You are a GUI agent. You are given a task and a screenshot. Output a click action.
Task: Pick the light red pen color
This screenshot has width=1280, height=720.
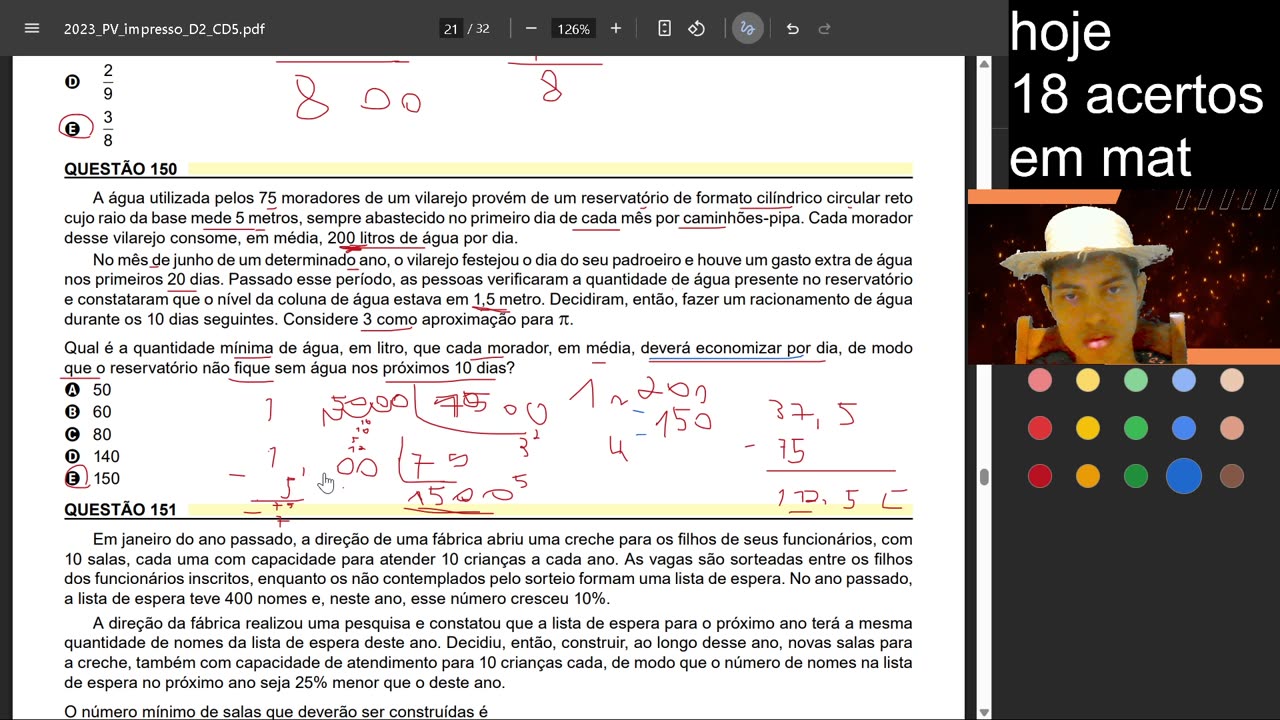click(1040, 380)
